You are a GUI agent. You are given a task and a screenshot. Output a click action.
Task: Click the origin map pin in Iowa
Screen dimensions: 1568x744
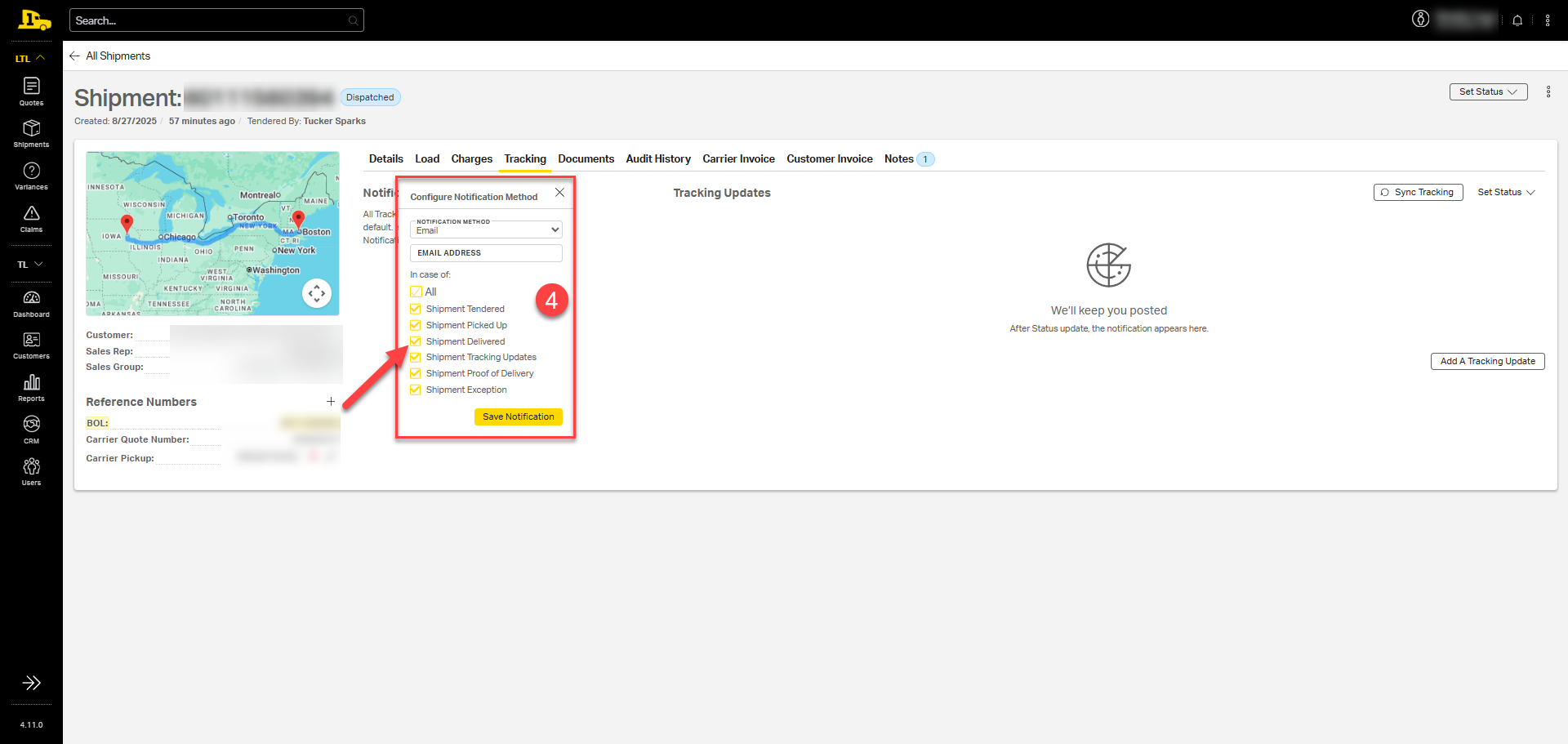click(x=127, y=224)
